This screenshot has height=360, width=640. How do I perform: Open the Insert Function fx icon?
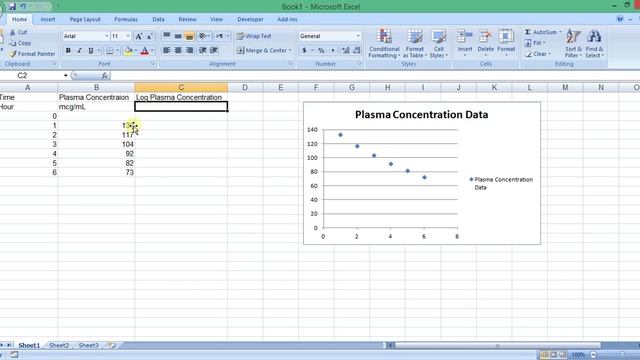pos(105,76)
